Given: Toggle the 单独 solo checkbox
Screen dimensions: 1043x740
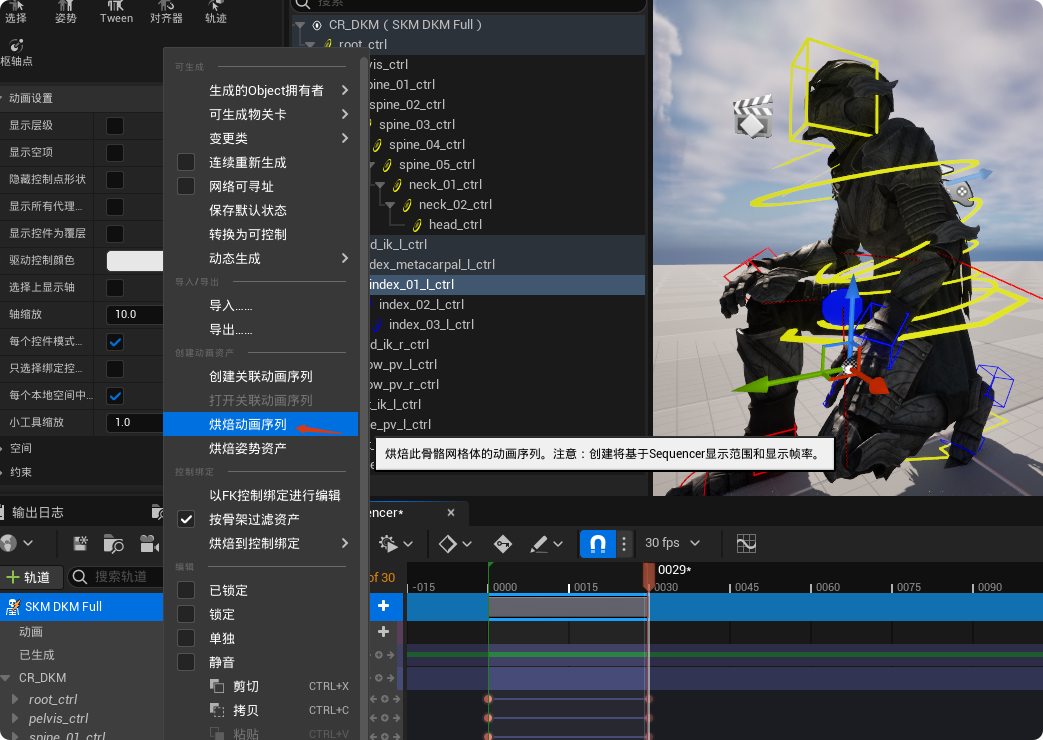Looking at the screenshot, I should [x=186, y=638].
